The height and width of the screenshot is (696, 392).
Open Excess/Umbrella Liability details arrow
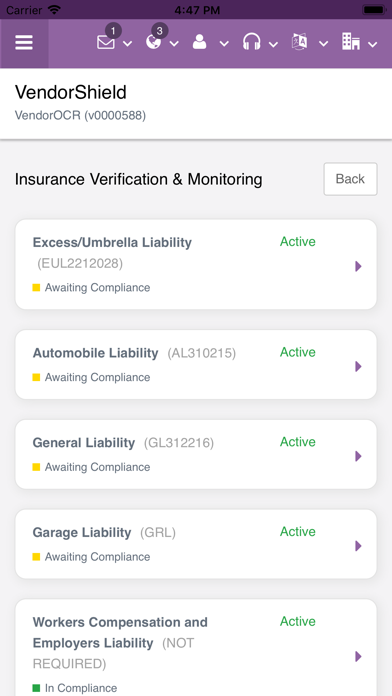358,266
